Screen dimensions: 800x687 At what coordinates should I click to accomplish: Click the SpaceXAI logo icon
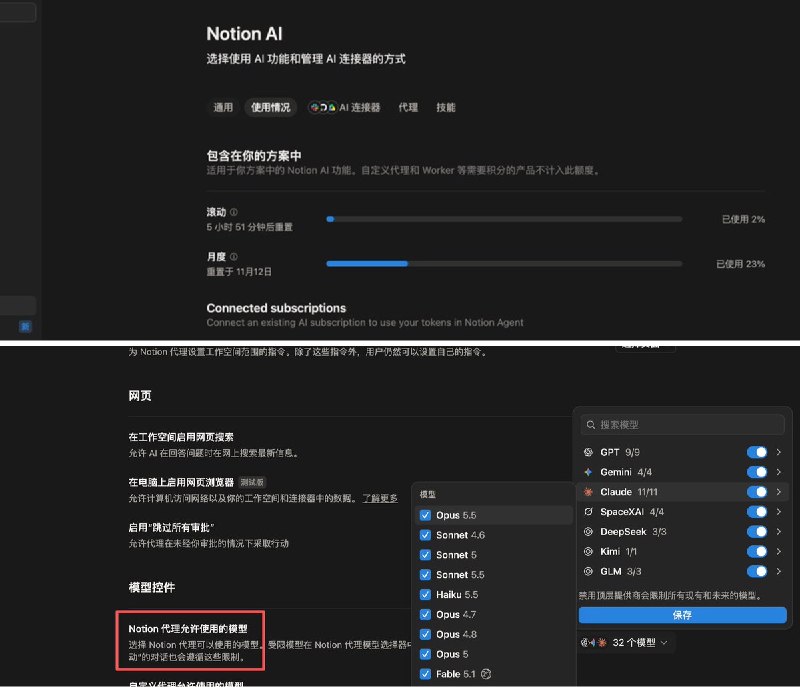coord(588,512)
